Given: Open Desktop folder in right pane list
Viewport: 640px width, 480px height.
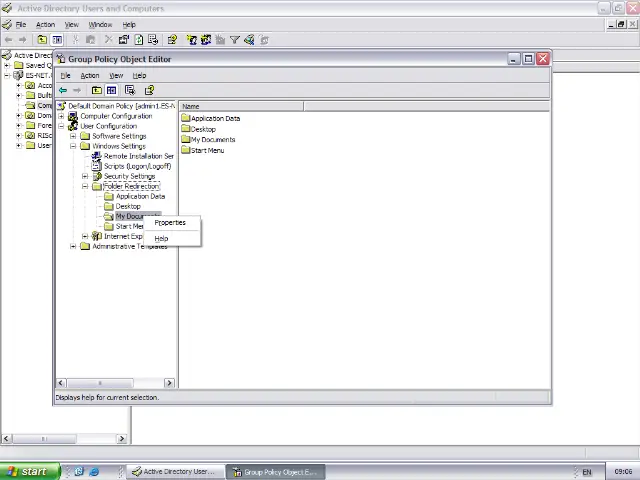Looking at the screenshot, I should pos(198,129).
